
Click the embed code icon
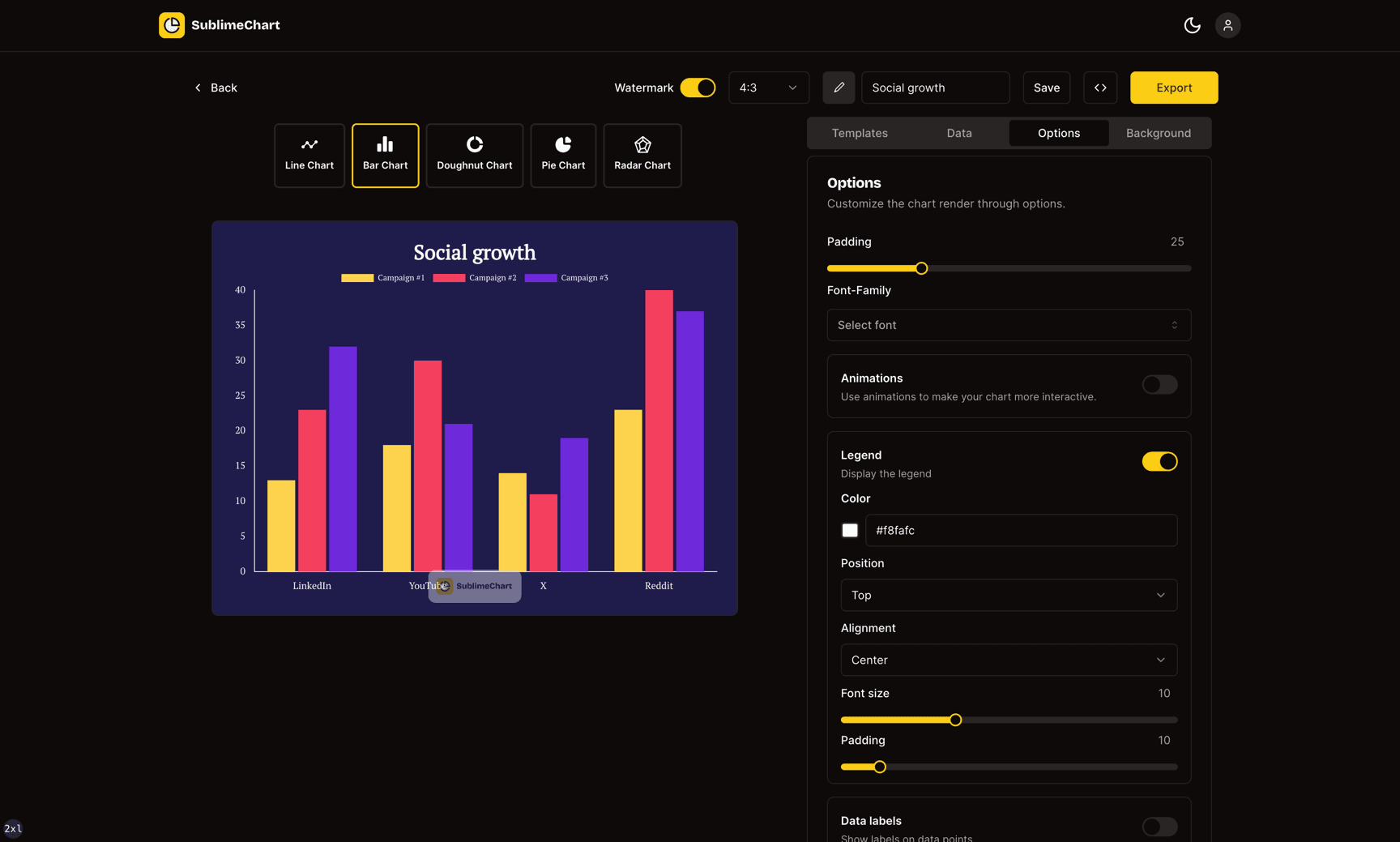tap(1100, 87)
